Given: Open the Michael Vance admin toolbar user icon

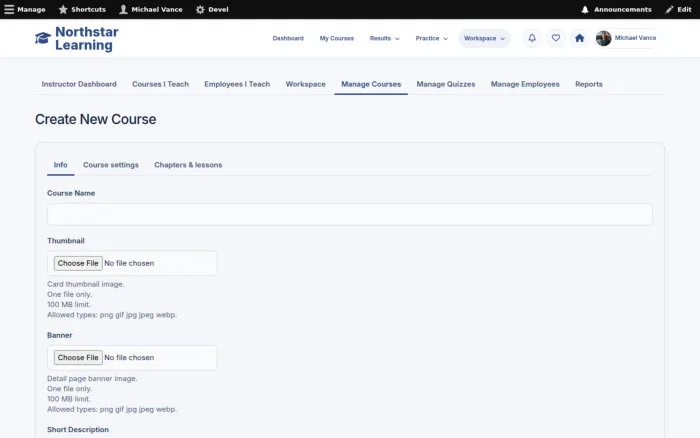Looking at the screenshot, I should click(123, 9).
